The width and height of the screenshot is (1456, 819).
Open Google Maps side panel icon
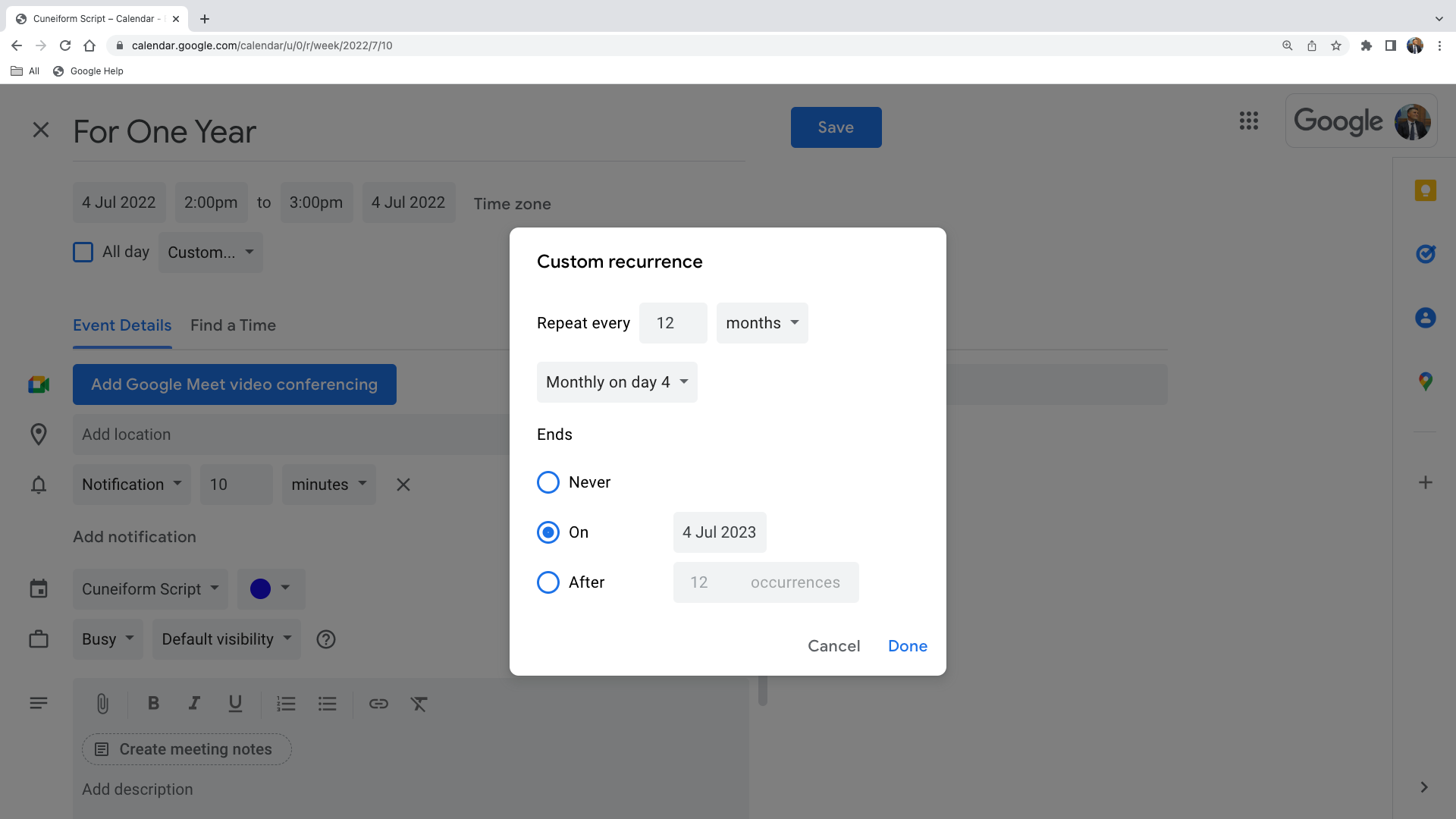tap(1425, 381)
